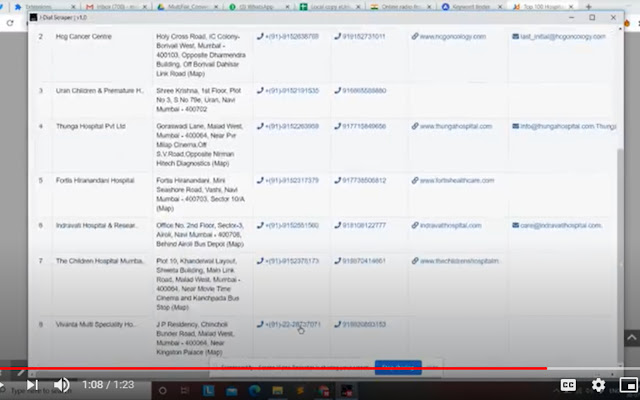Click Goraswadi Lane, Malad West address cell
Viewport: 640px width, 400px height.
click(x=200, y=145)
